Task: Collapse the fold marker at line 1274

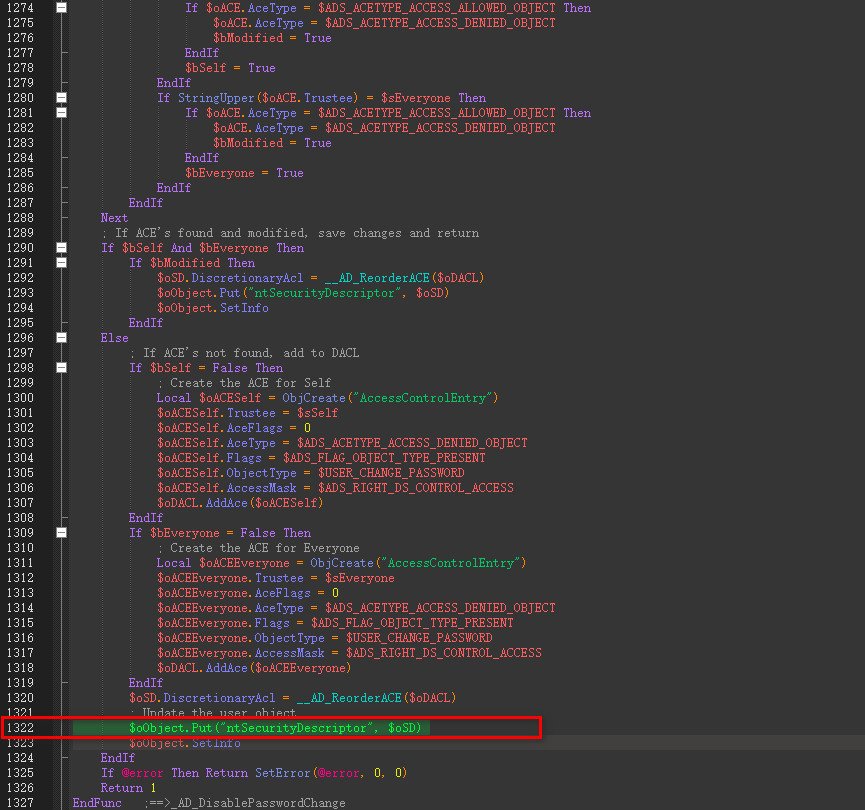Action: pyautogui.click(x=62, y=8)
